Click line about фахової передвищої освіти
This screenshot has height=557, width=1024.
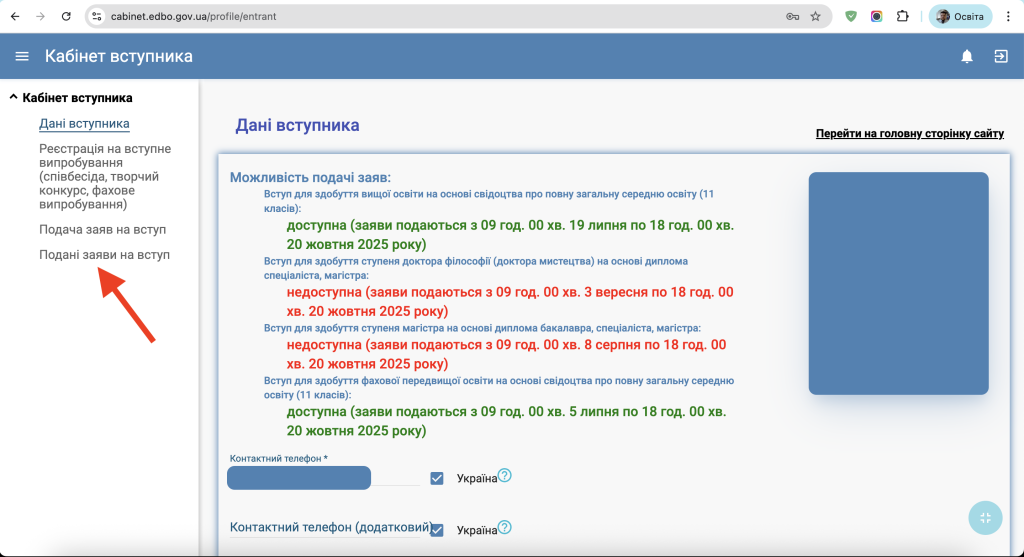(x=499, y=388)
